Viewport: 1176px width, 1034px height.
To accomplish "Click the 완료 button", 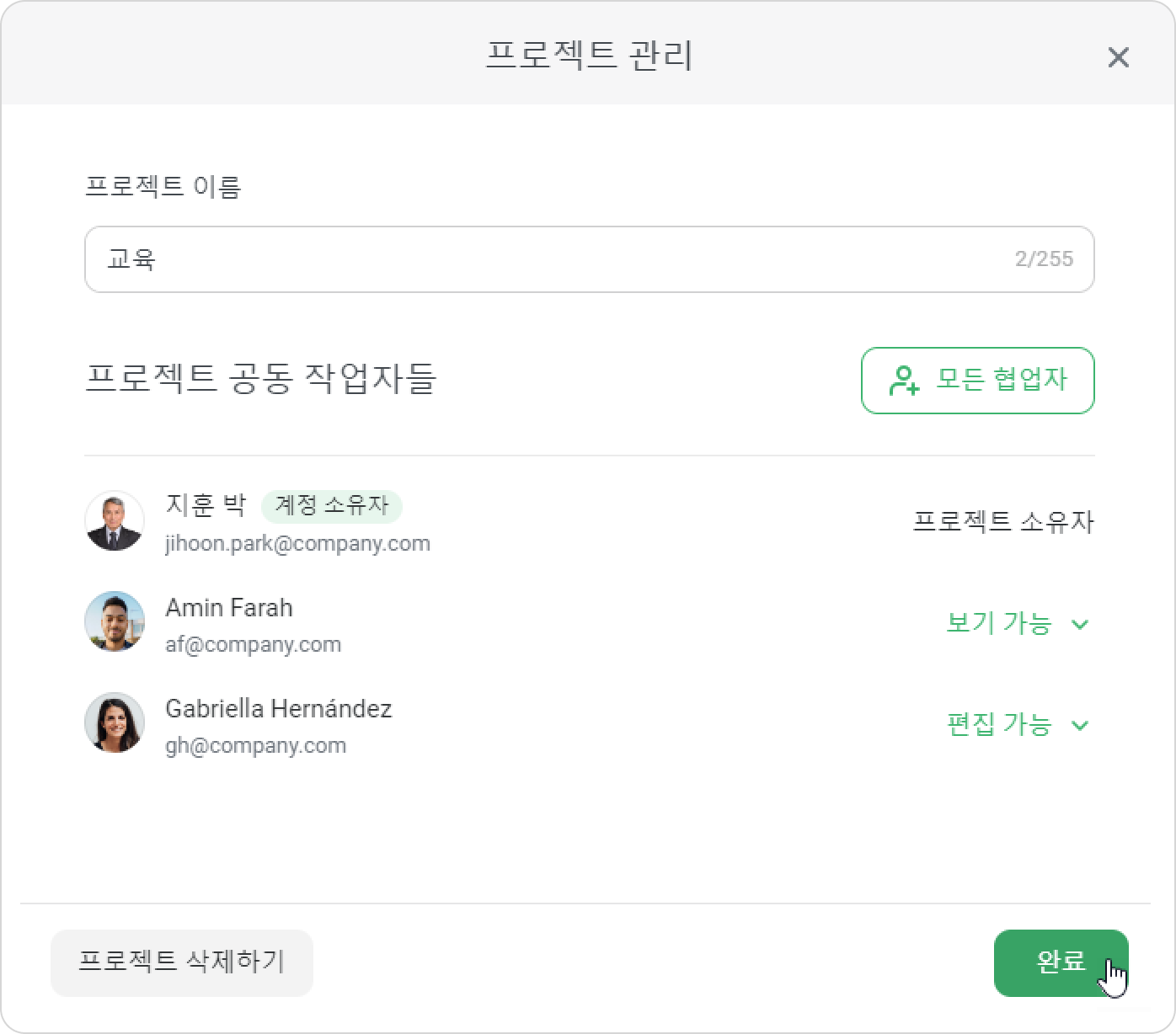I will click(1061, 963).
